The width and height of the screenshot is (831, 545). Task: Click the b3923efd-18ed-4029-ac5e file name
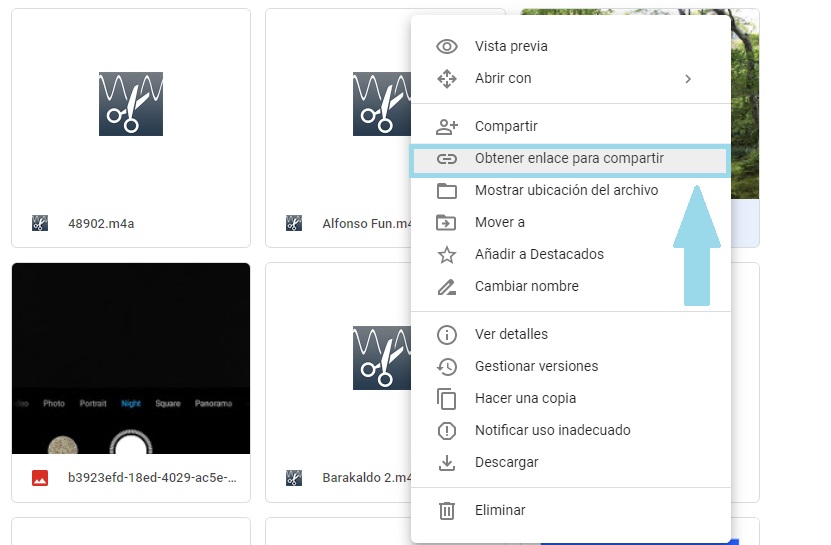pyautogui.click(x=152, y=478)
